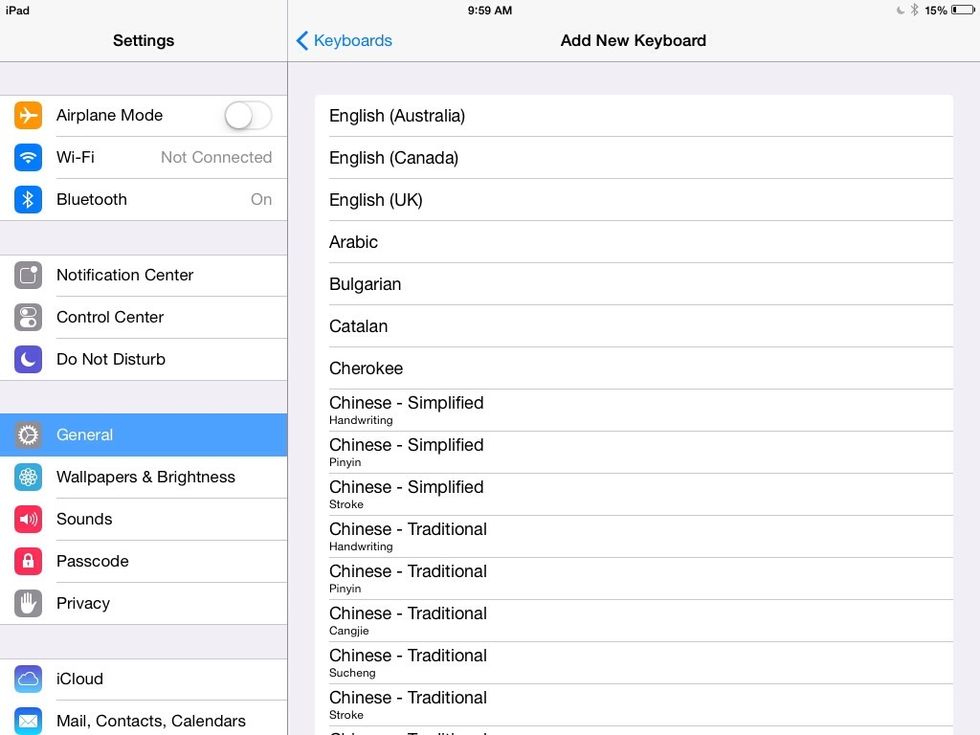980x735 pixels.
Task: Choose Chinese - Simplified Handwriting keyboard
Action: pos(634,410)
